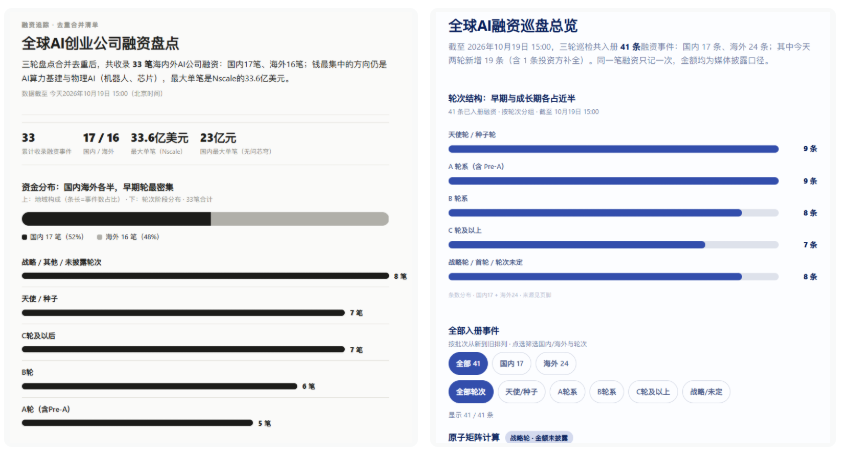Click the 累计收录融资事件 caption
842x460 pixels.
pos(46,151)
